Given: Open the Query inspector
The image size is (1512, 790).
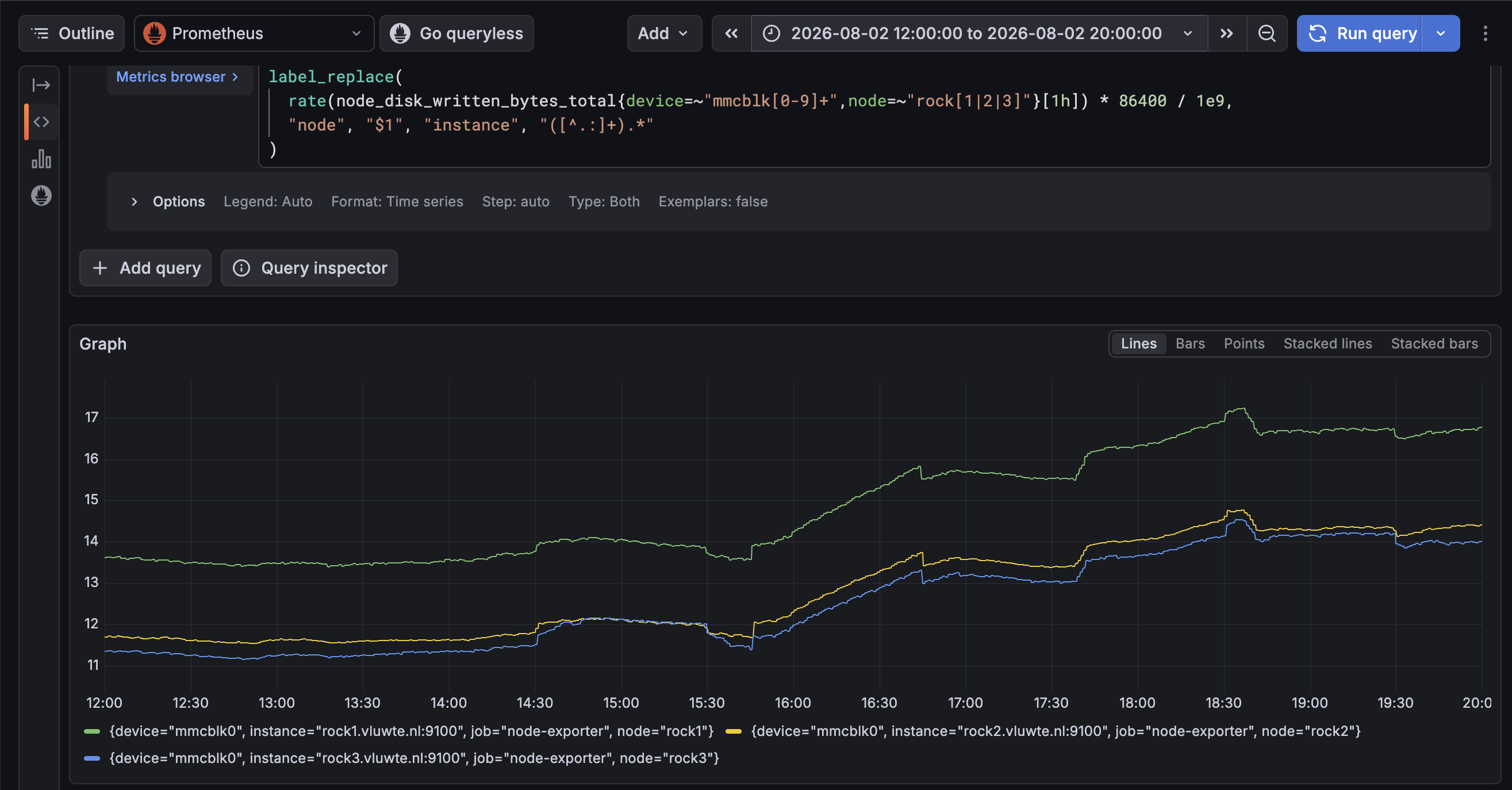Looking at the screenshot, I should tap(309, 269).
